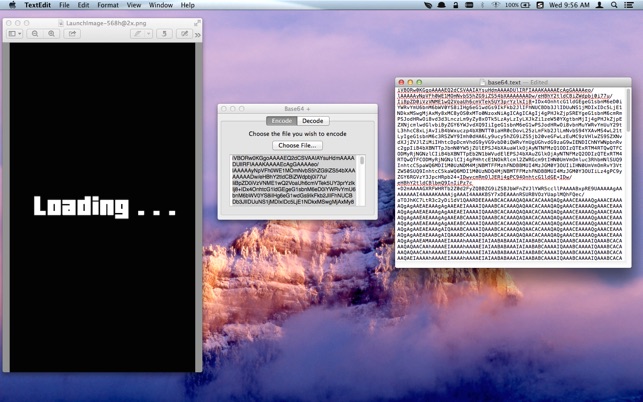
Task: Open the File menu
Action: click(64, 5)
